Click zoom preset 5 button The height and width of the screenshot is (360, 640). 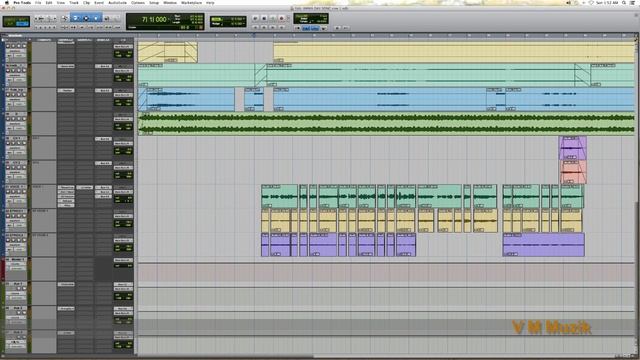tap(54, 27)
